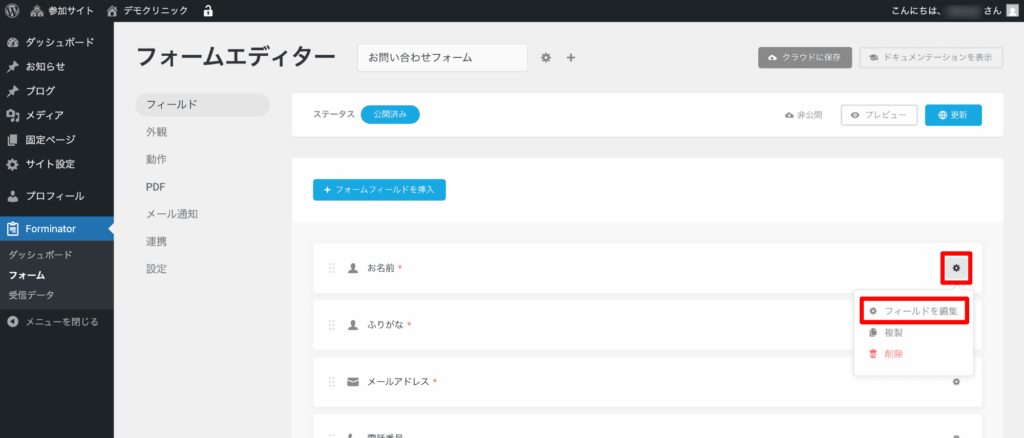Click the lock icon in admin bar
The width and height of the screenshot is (1024, 438).
[208, 11]
